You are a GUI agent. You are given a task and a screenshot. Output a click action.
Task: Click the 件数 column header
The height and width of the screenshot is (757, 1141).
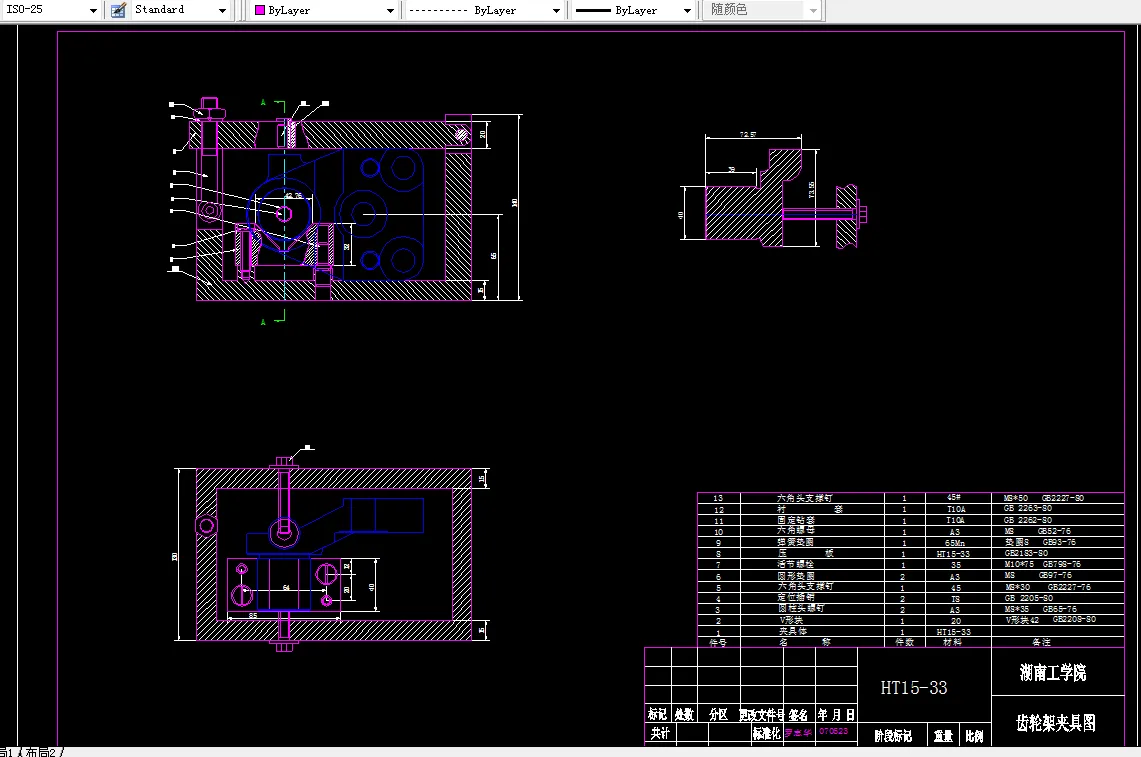pyautogui.click(x=905, y=642)
